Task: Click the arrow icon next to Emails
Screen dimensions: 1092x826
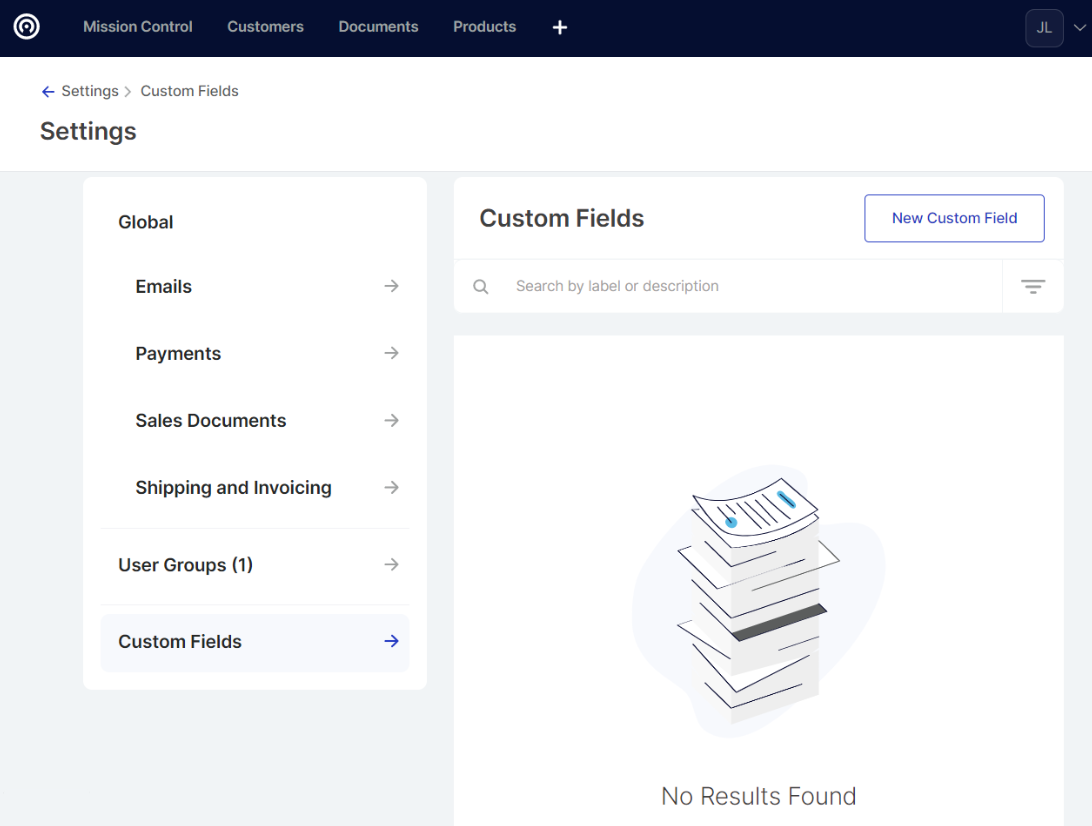Action: click(391, 286)
